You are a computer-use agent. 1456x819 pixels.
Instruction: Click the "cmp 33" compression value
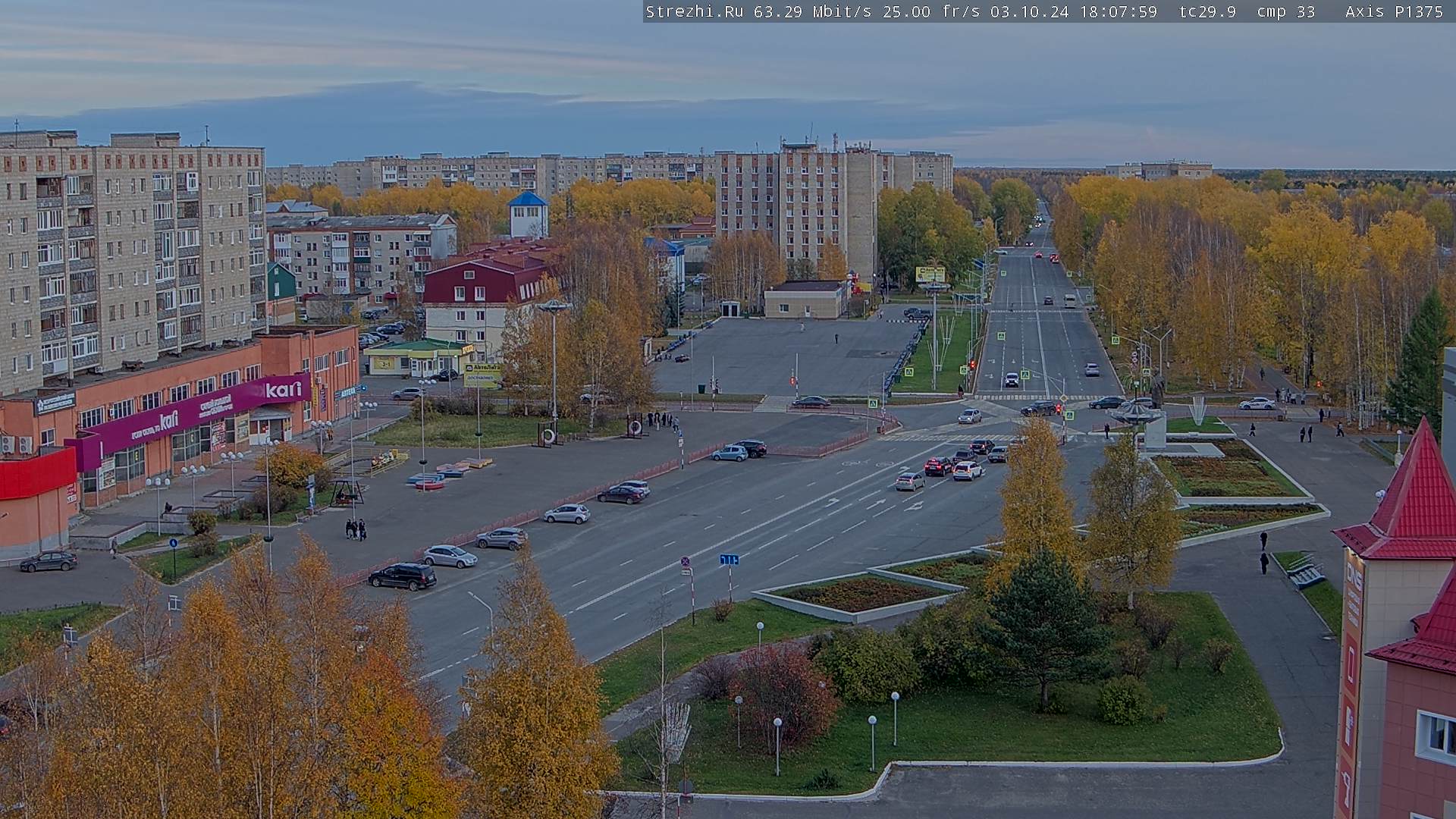pos(1286,11)
